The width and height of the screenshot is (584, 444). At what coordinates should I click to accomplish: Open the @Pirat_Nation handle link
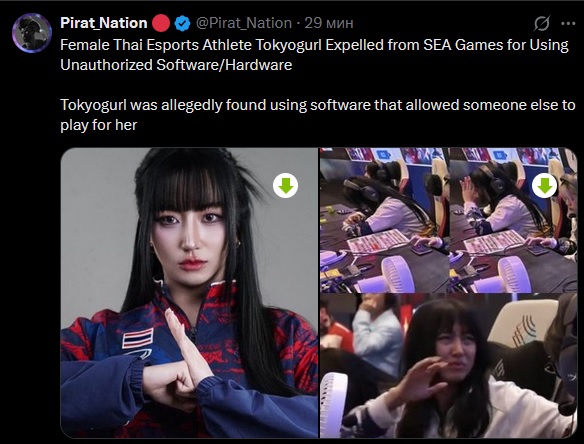click(244, 23)
